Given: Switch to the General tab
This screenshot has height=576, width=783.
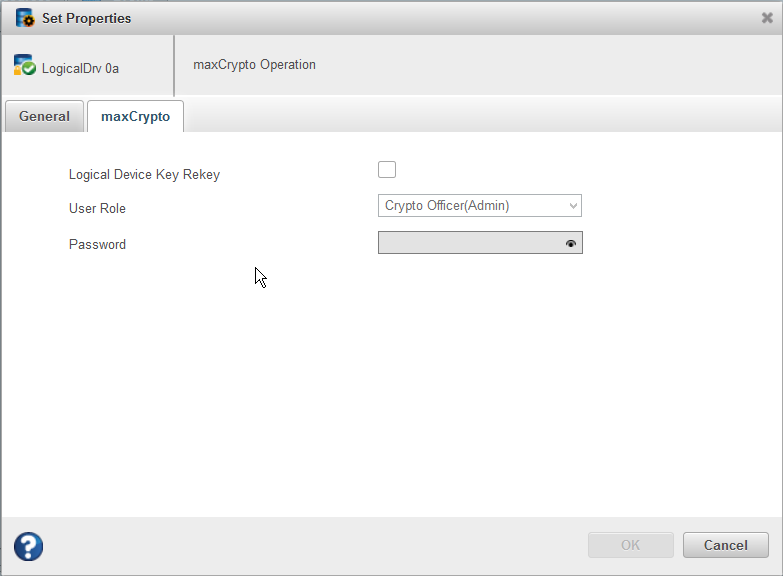Looking at the screenshot, I should point(44,116).
